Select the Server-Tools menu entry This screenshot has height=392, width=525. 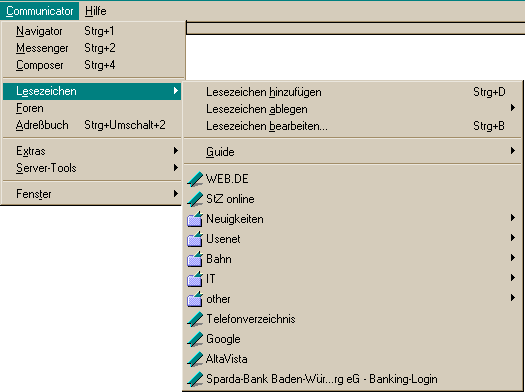[x=92, y=168]
